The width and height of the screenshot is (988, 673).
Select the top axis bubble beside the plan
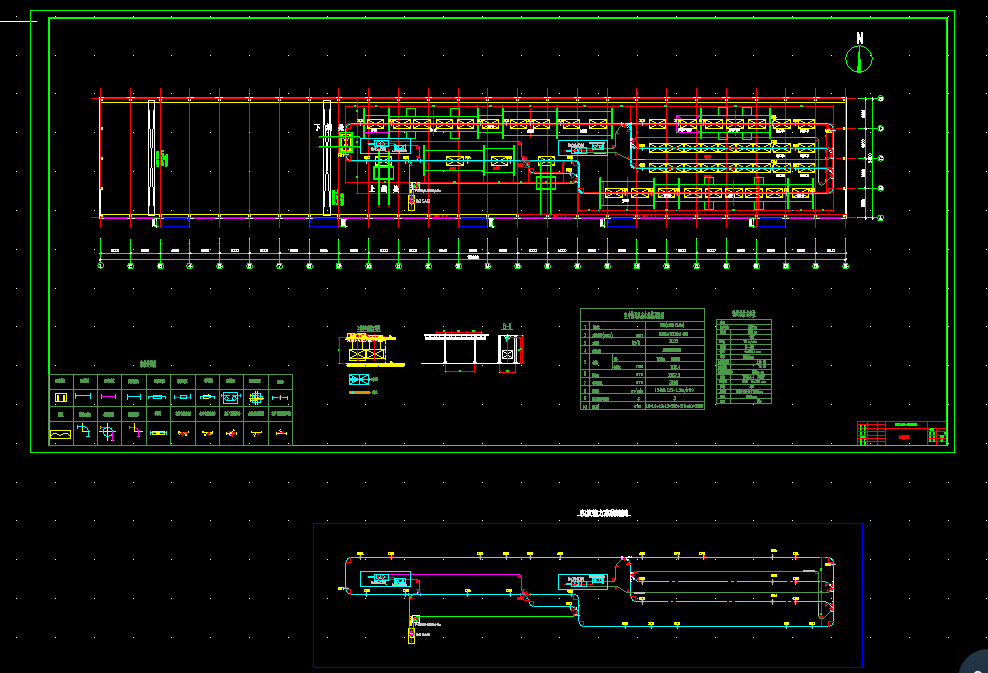[x=881, y=99]
